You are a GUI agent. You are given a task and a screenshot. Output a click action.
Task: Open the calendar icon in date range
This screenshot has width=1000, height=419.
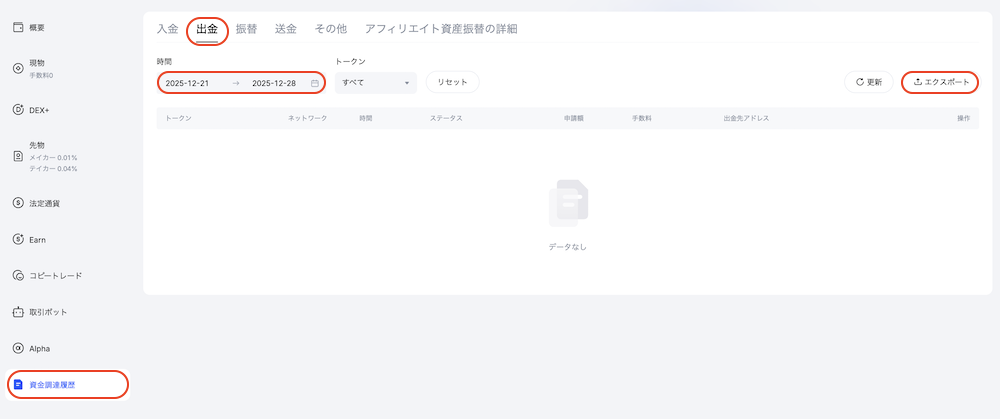click(x=315, y=83)
